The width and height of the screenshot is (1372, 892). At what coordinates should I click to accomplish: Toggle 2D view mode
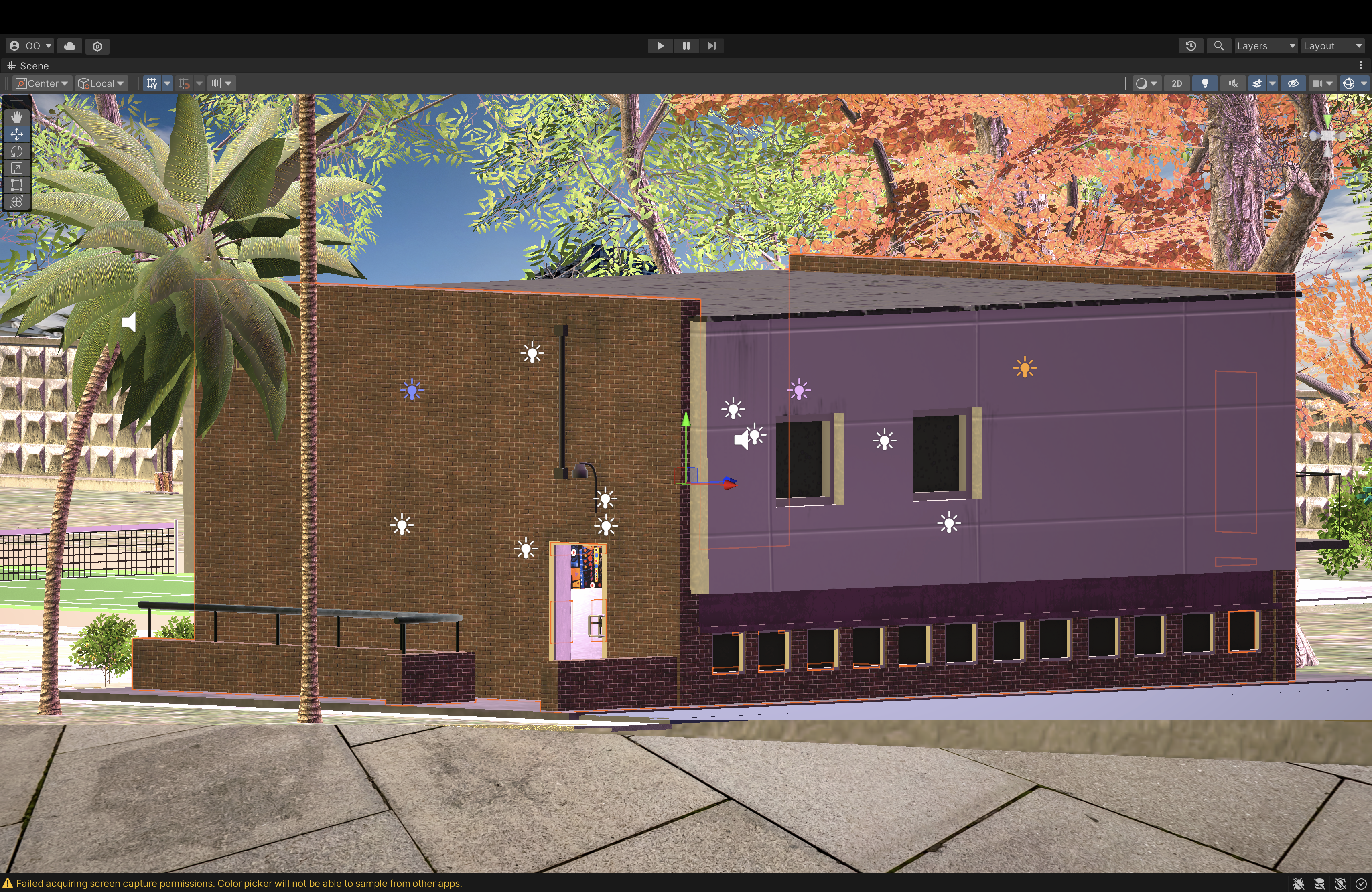[x=1177, y=83]
